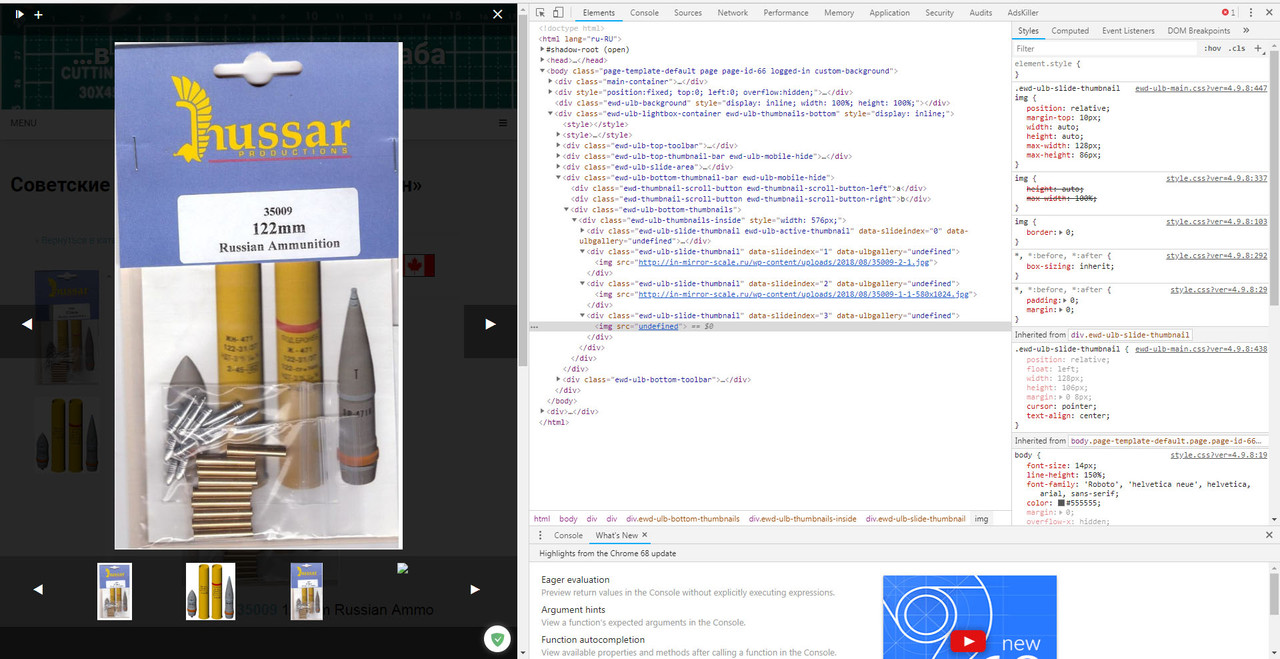Toggle the :hov element state panel
This screenshot has height=659, width=1280.
coord(1213,48)
